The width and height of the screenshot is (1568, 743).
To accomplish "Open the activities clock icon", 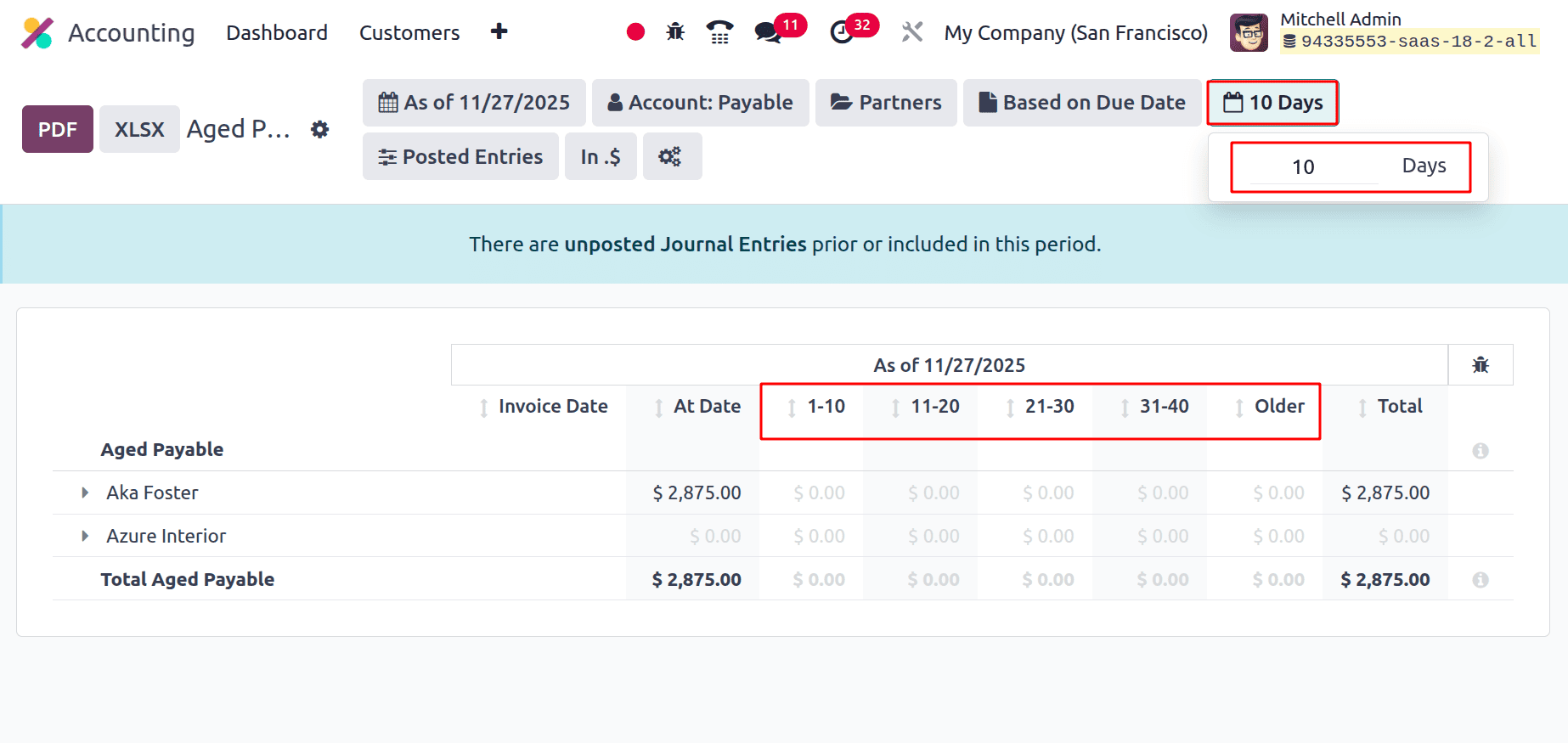I will (x=842, y=32).
